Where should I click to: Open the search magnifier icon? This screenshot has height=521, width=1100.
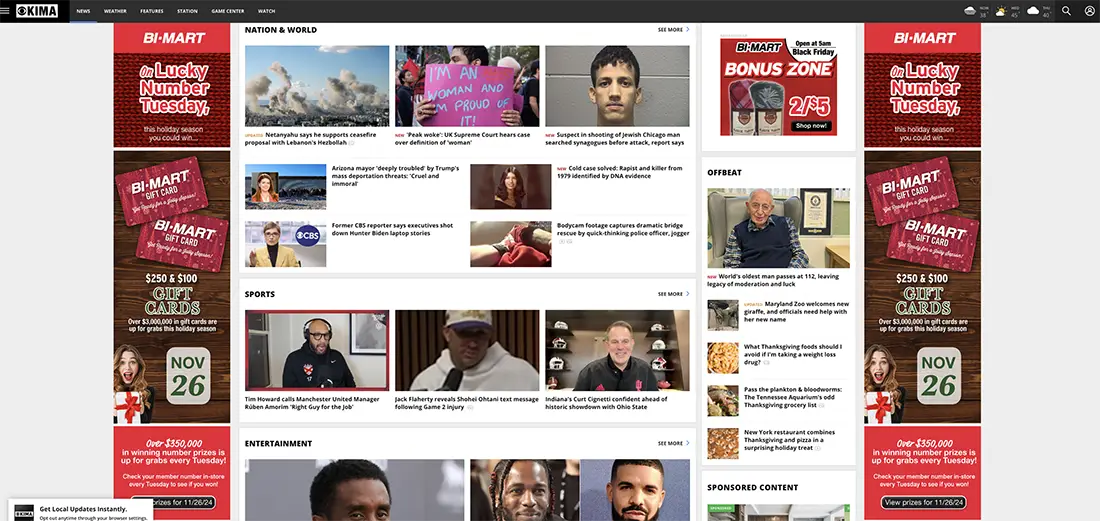(1066, 11)
